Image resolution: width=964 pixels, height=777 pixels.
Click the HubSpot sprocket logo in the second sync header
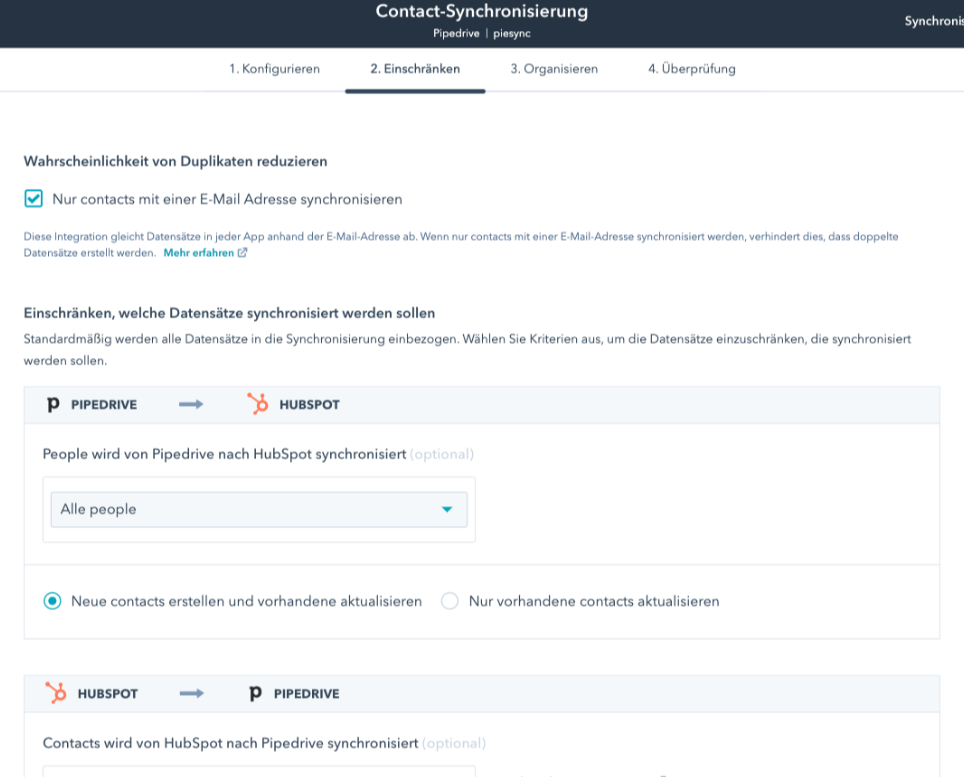coord(56,693)
